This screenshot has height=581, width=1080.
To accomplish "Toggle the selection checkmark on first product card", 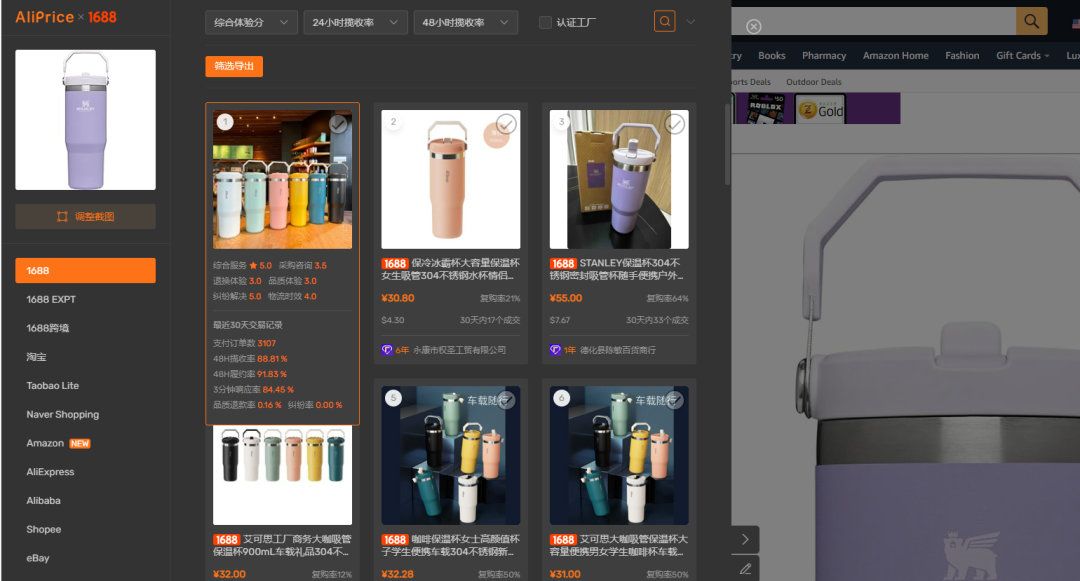I will 338,124.
